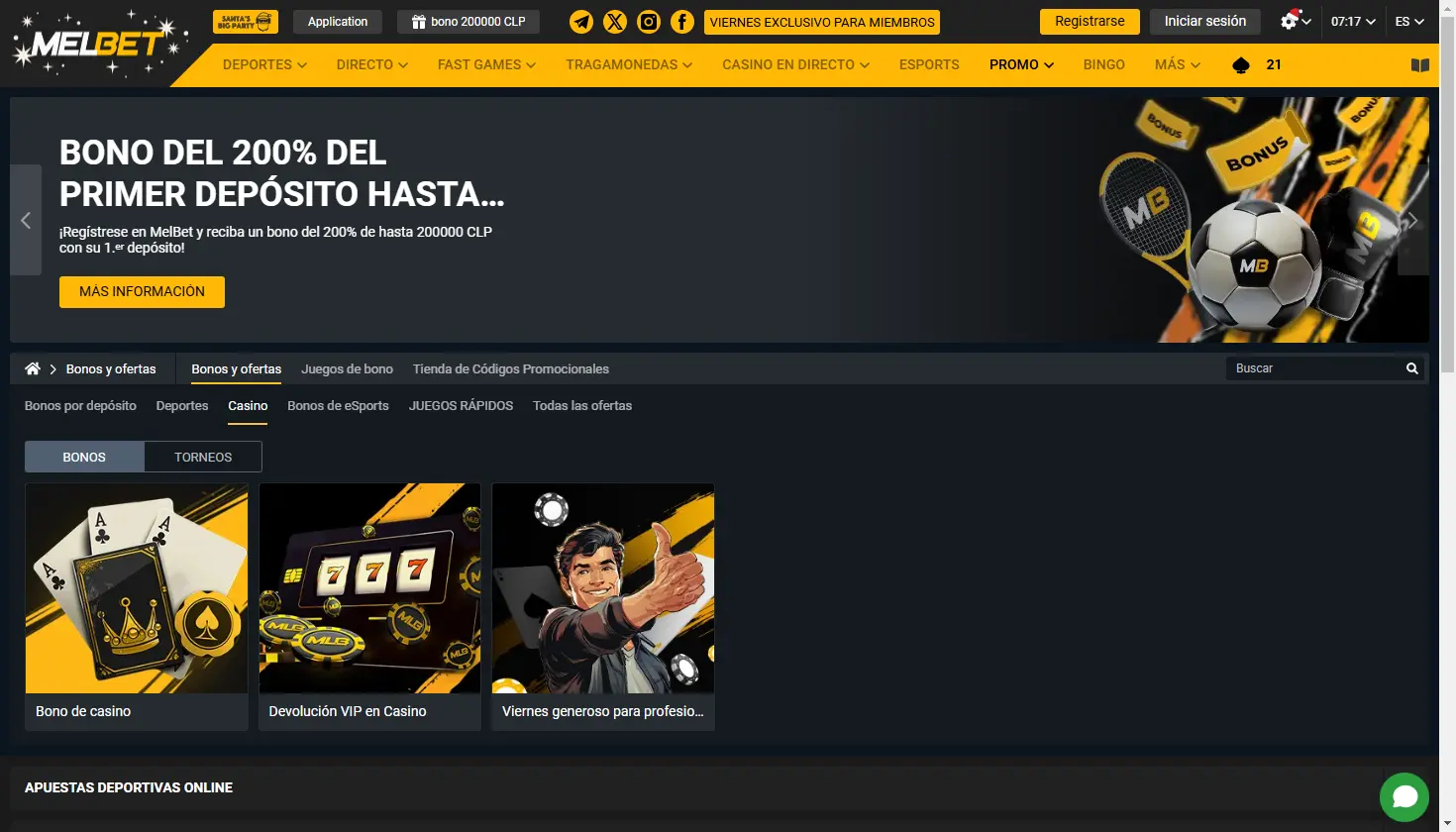
Task: Click the home breadcrumb icon
Action: tap(33, 368)
